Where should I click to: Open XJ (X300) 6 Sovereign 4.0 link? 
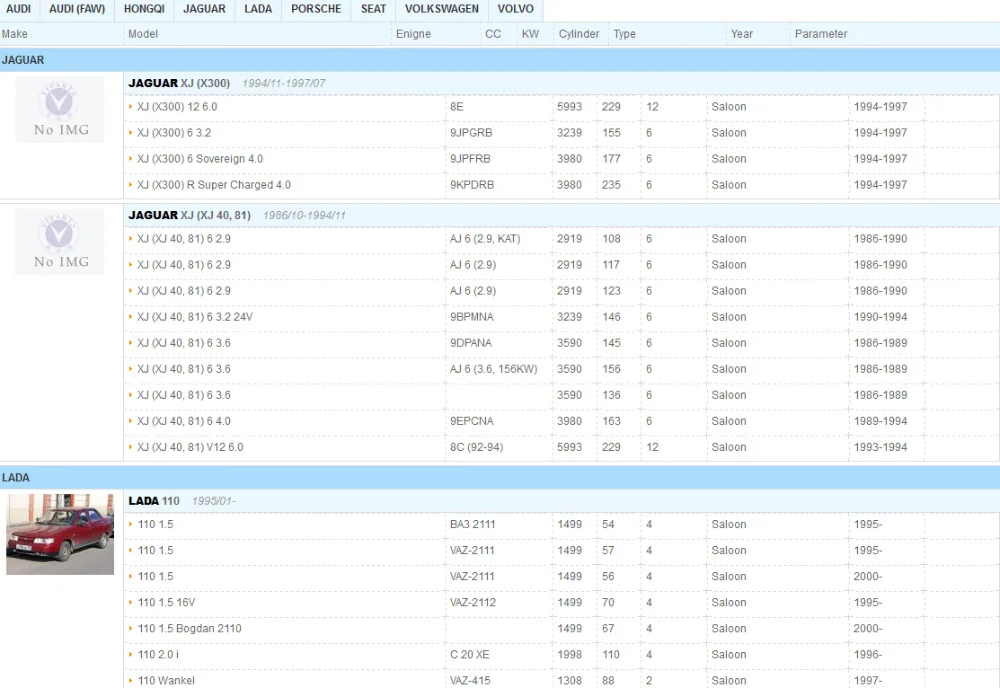click(x=200, y=159)
